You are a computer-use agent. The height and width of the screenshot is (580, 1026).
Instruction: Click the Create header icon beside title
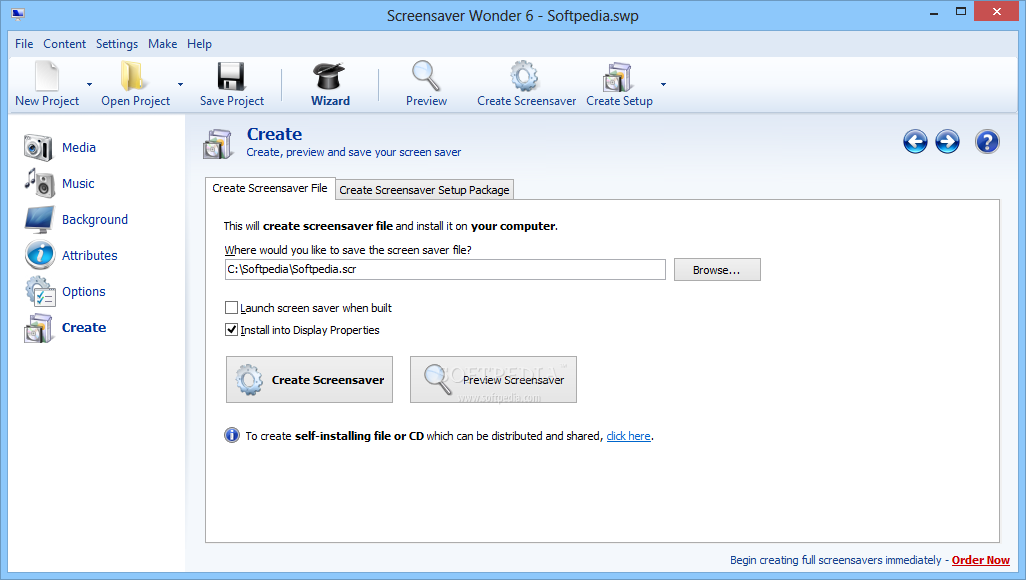click(218, 143)
